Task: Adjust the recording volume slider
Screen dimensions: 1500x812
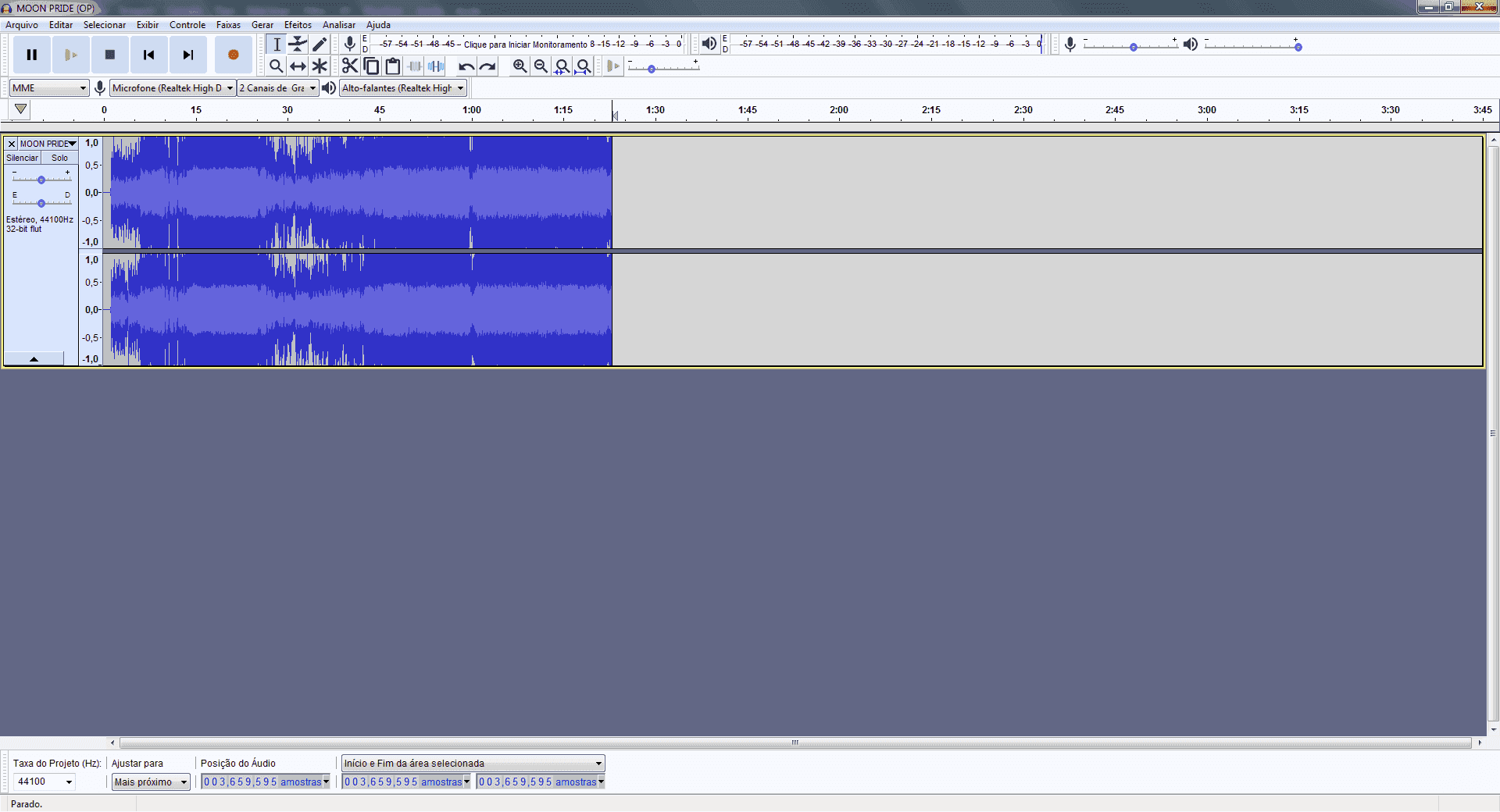Action: 1133,47
